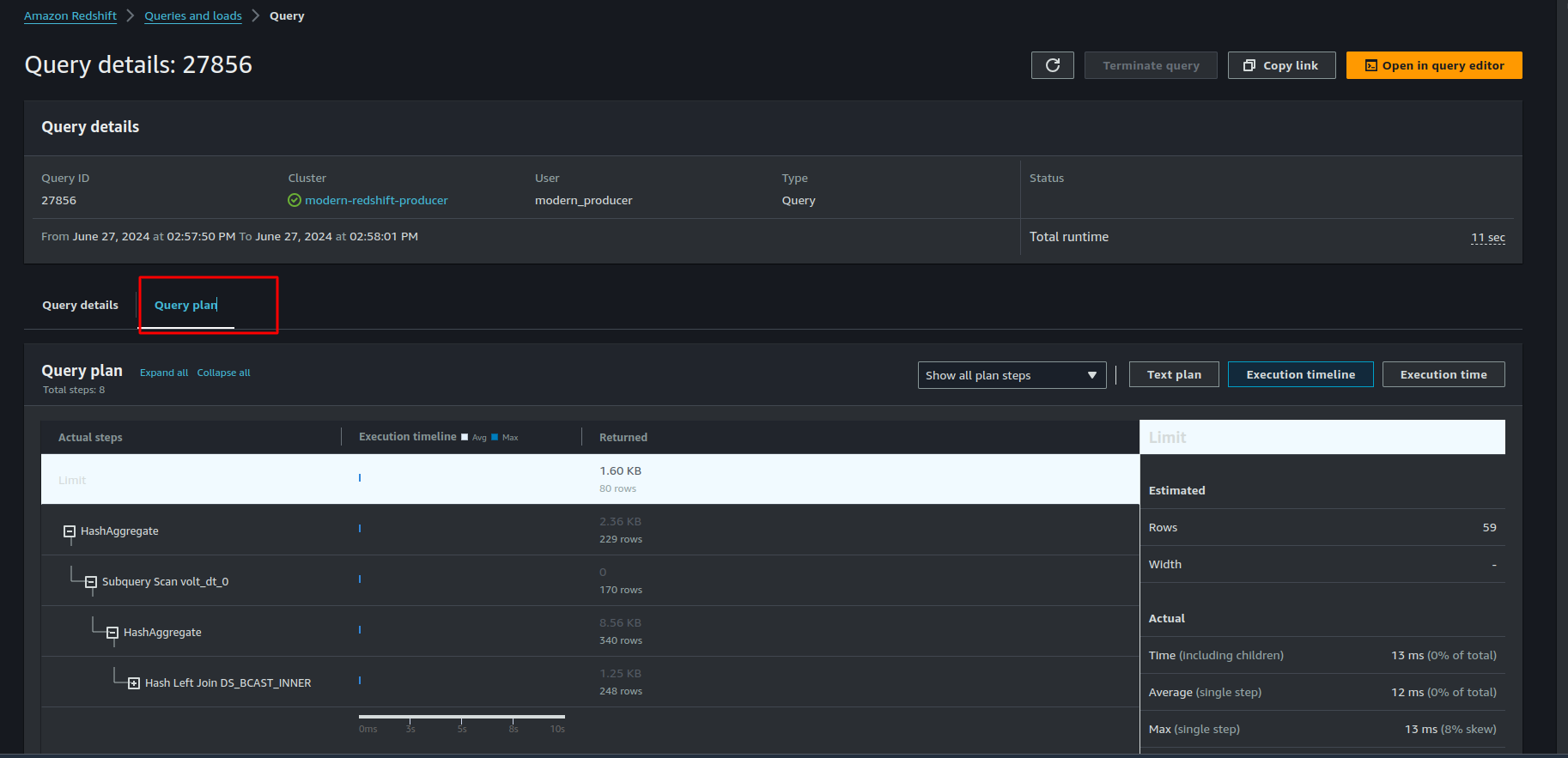Click the Copy link button
Viewport: 1568px width, 758px height.
coord(1281,65)
